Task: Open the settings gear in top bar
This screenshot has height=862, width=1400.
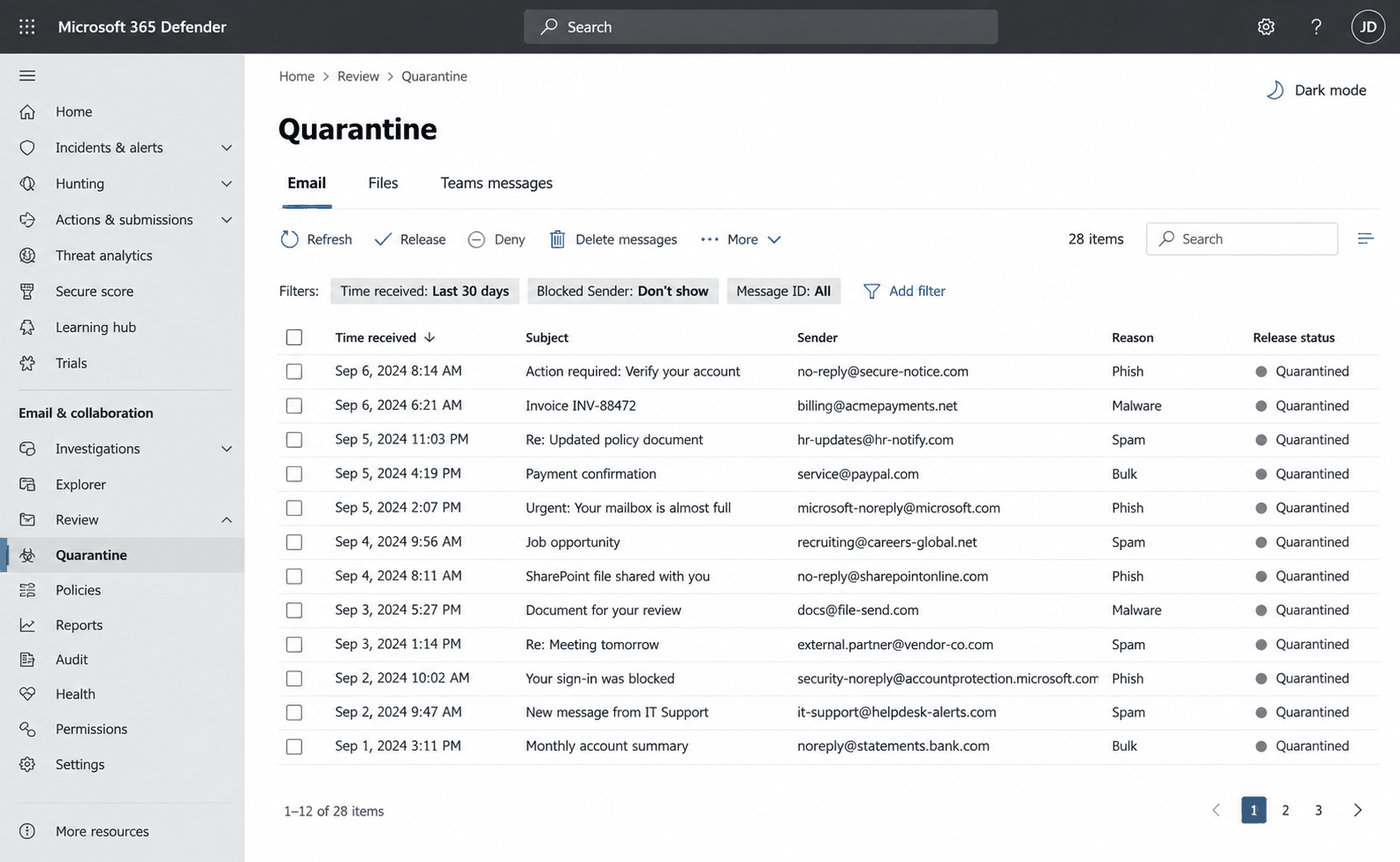Action: (1266, 27)
